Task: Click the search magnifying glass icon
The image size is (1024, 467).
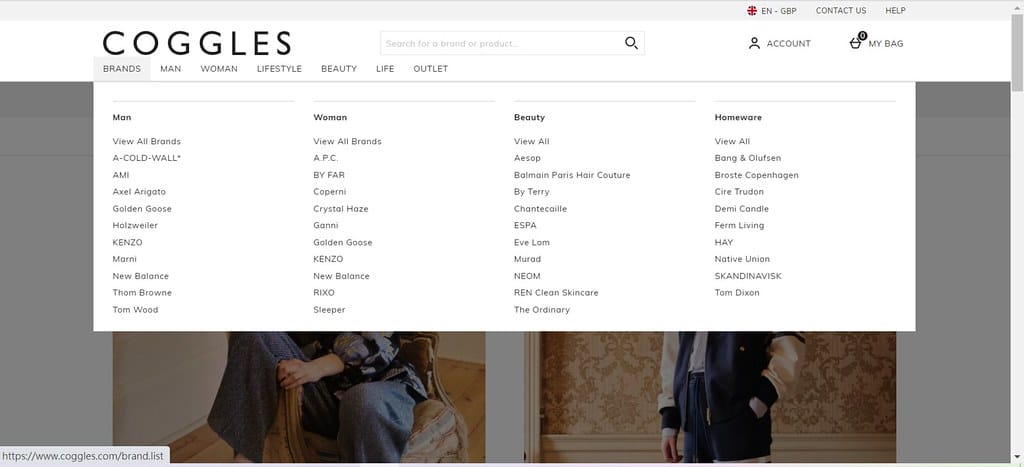Action: pos(631,43)
